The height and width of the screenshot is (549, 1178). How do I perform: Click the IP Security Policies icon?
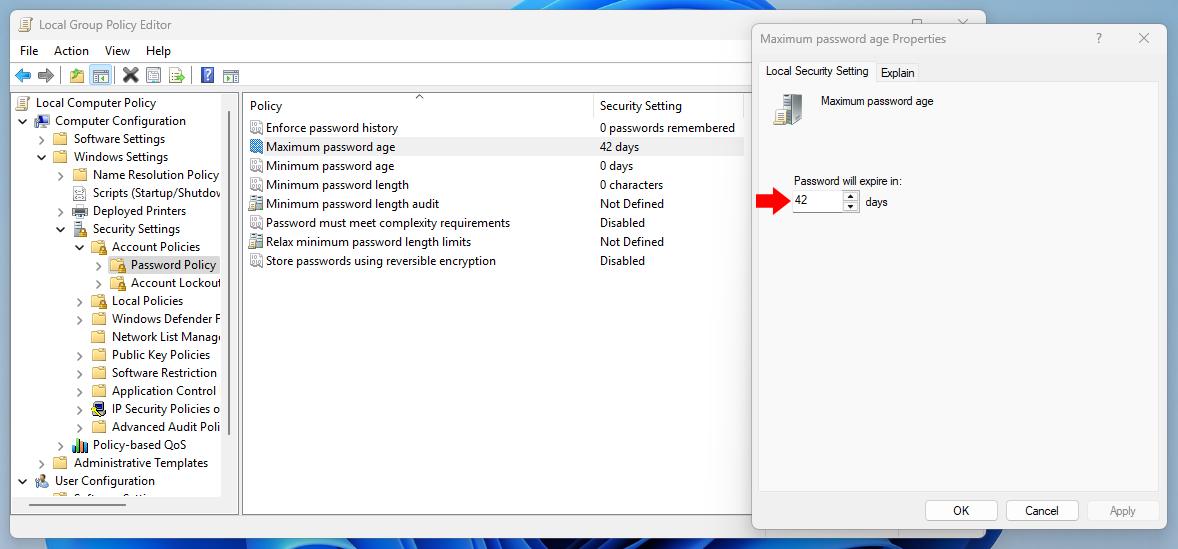[x=98, y=409]
